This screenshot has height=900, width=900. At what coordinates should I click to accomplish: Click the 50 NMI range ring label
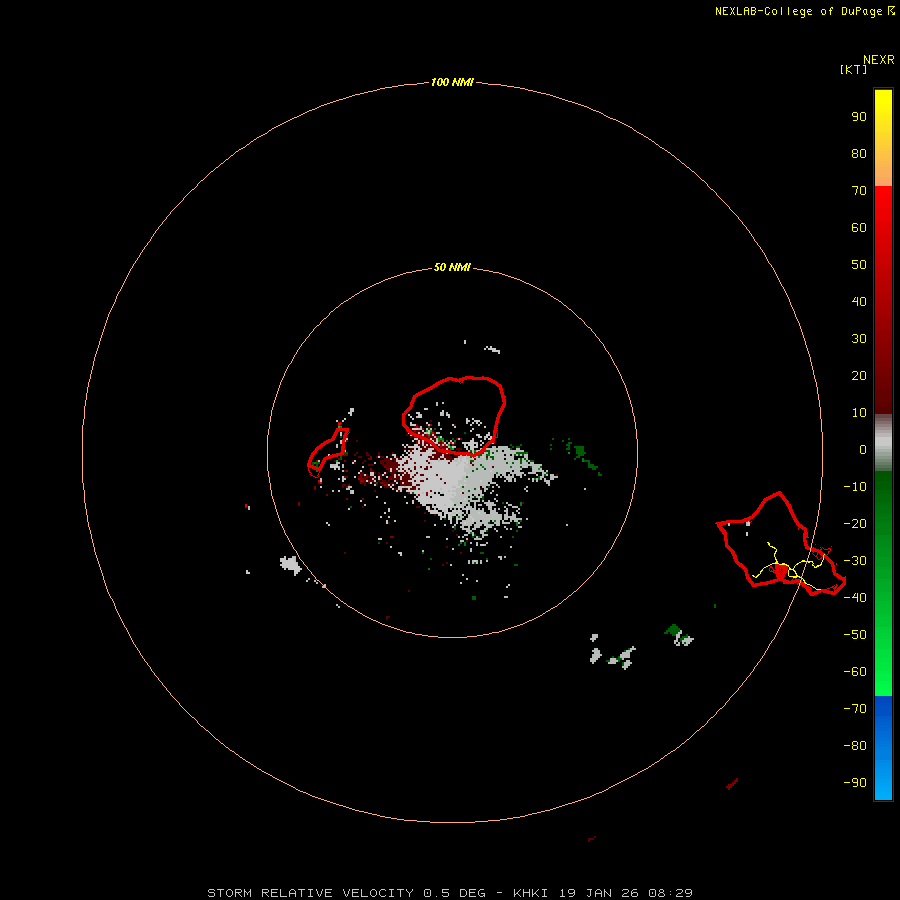click(x=452, y=267)
